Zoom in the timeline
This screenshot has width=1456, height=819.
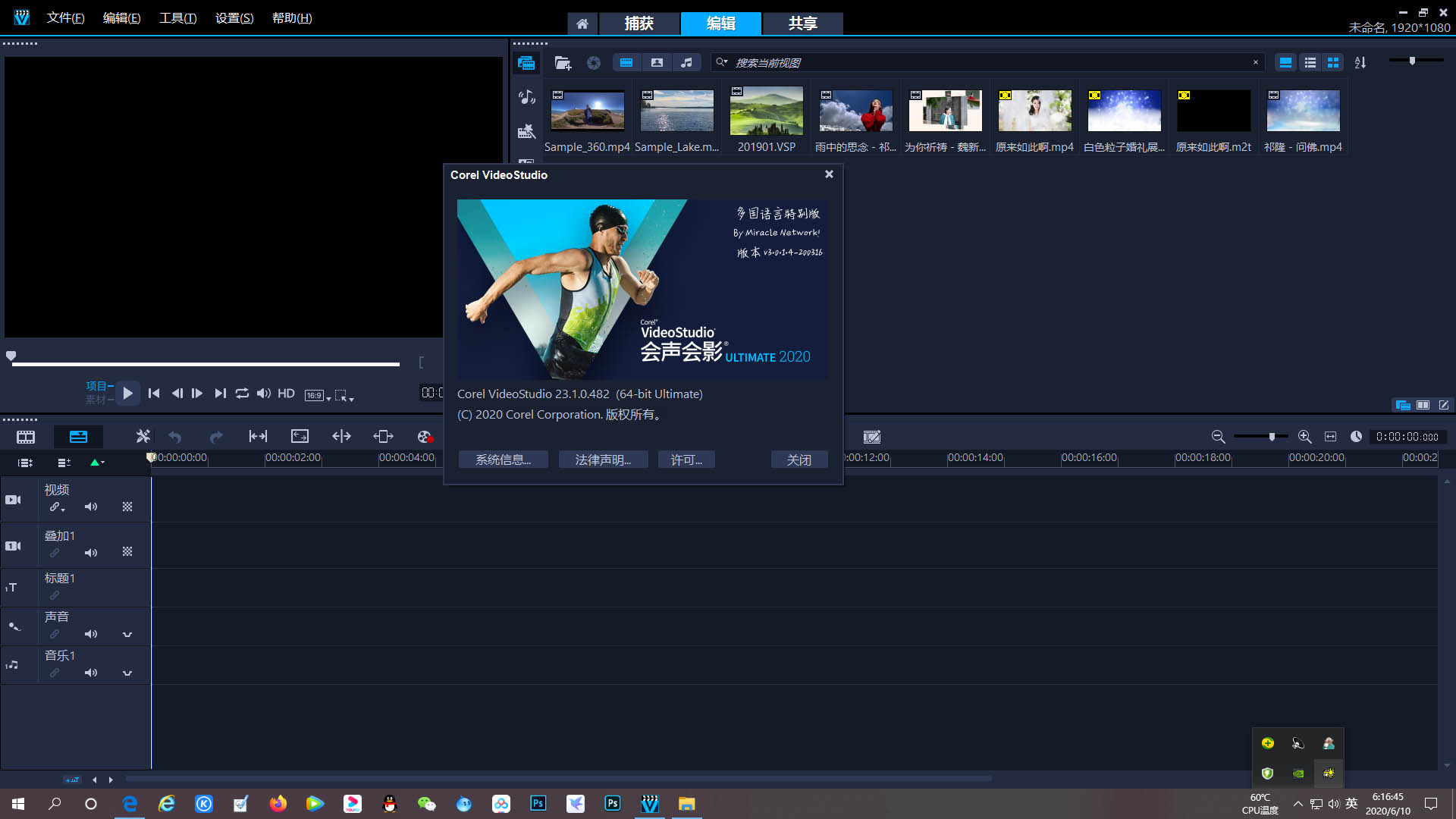point(1304,437)
